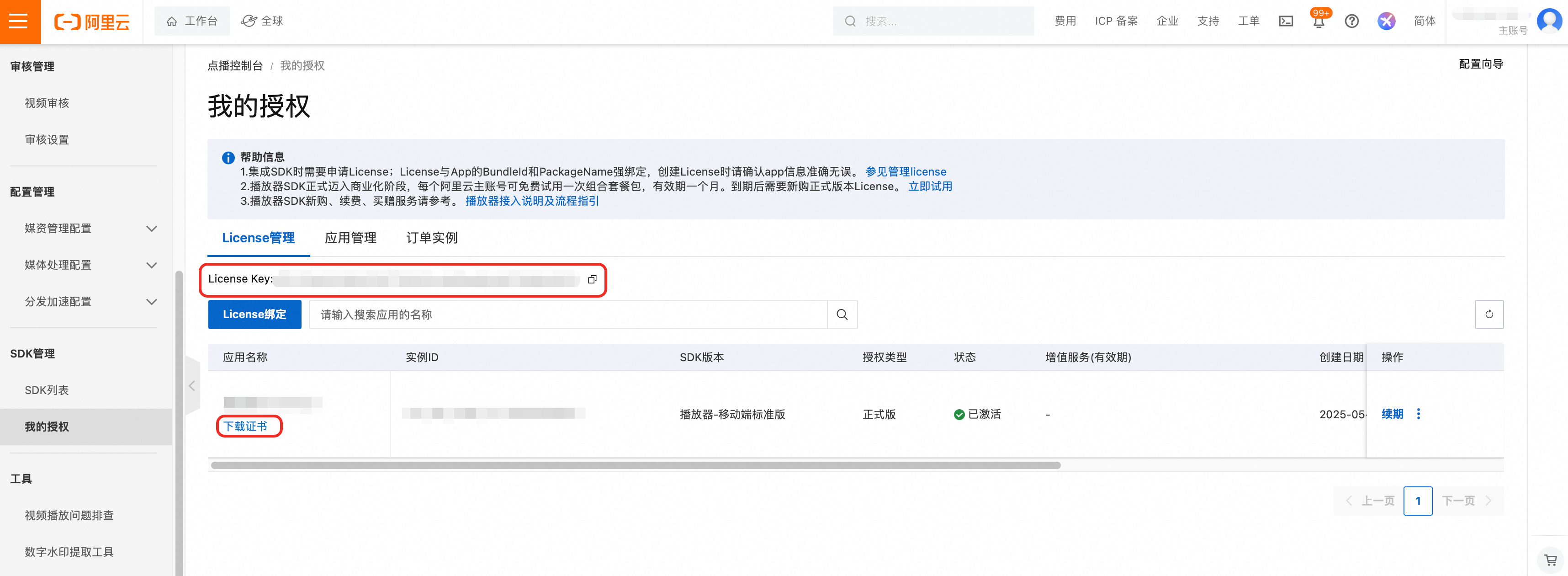The height and width of the screenshot is (576, 1568).
Task: Click the search magnifier button for apps
Action: pyautogui.click(x=842, y=314)
